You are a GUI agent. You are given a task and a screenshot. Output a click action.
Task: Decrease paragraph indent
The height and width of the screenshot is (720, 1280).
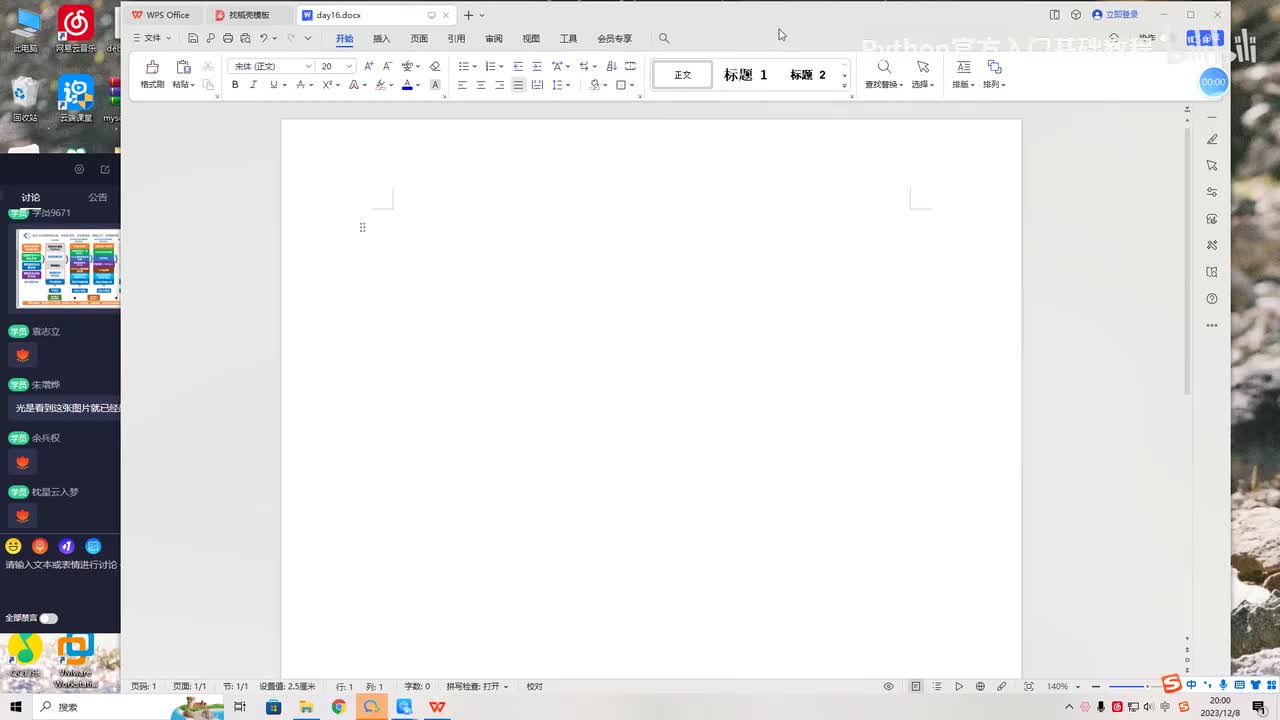[518, 66]
